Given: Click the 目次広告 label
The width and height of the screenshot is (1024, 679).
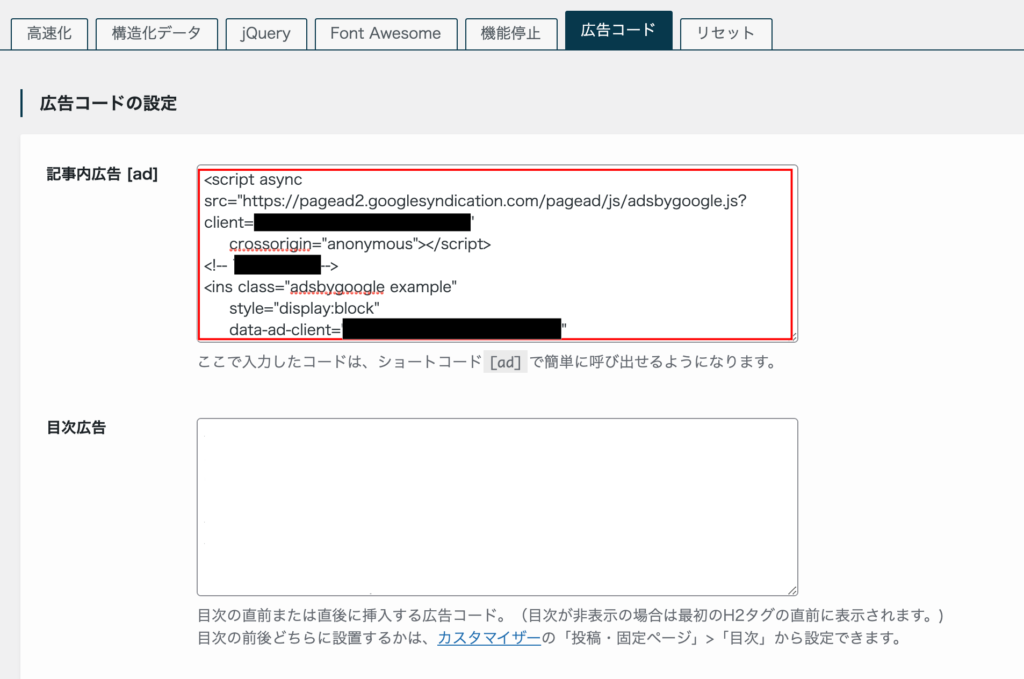Looking at the screenshot, I should coord(76,428).
